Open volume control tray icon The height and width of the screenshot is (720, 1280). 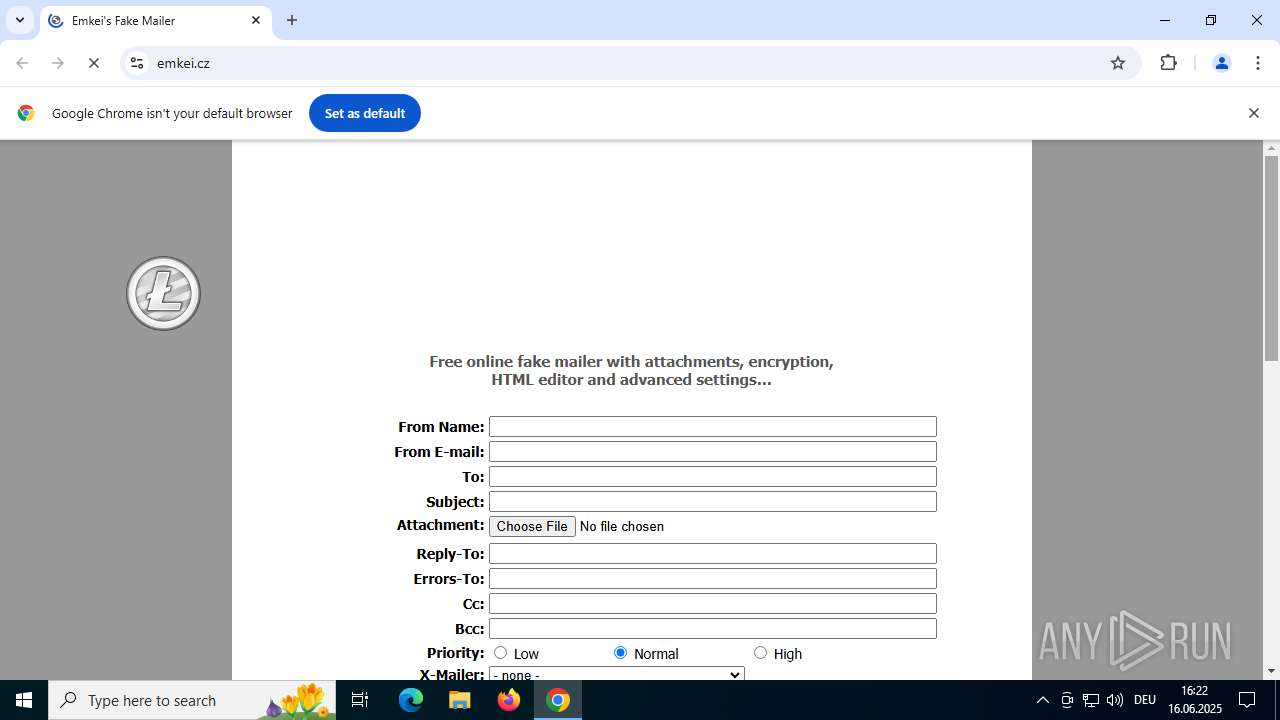(1115, 700)
